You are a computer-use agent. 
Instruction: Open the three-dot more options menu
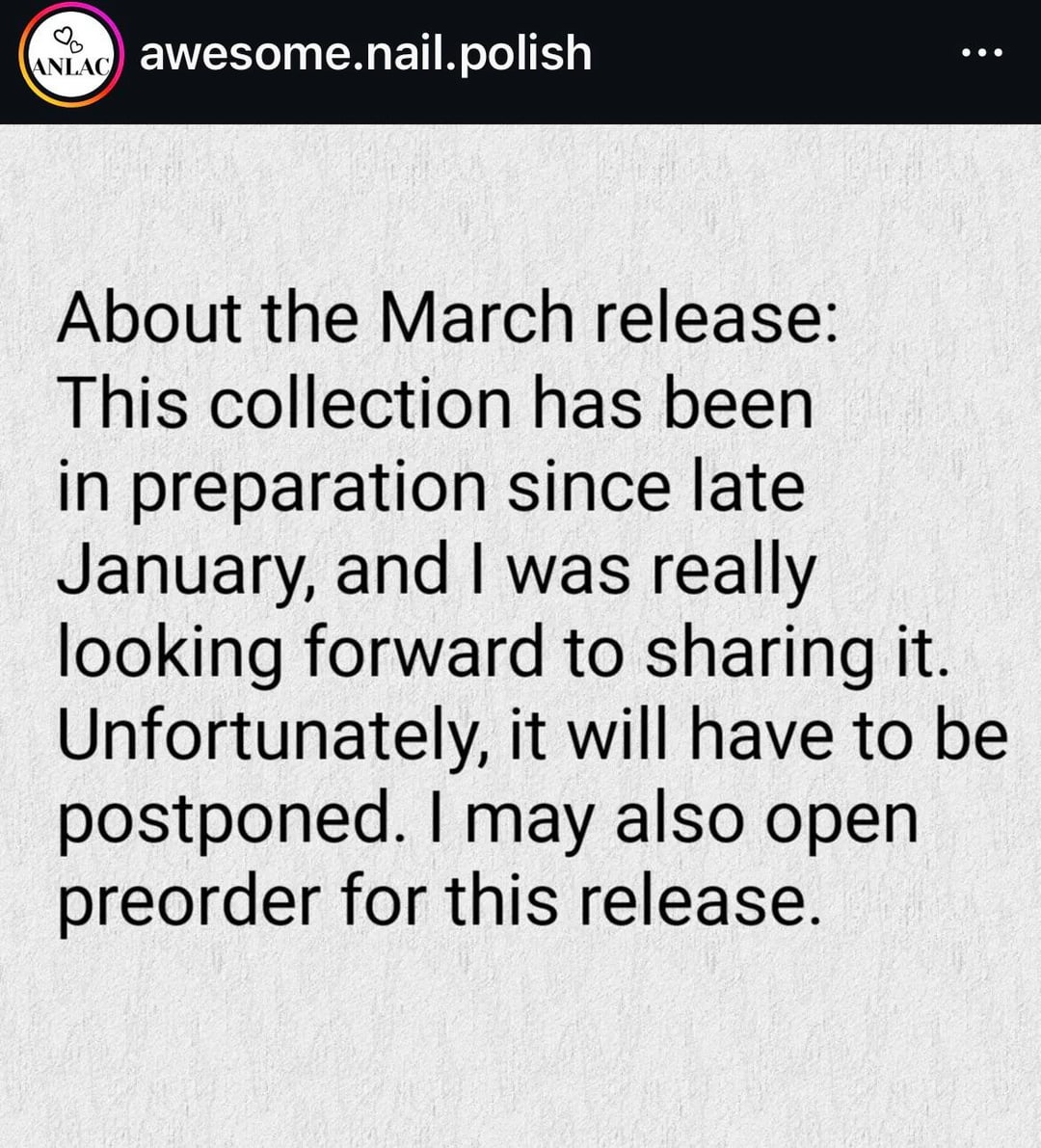pos(982,53)
